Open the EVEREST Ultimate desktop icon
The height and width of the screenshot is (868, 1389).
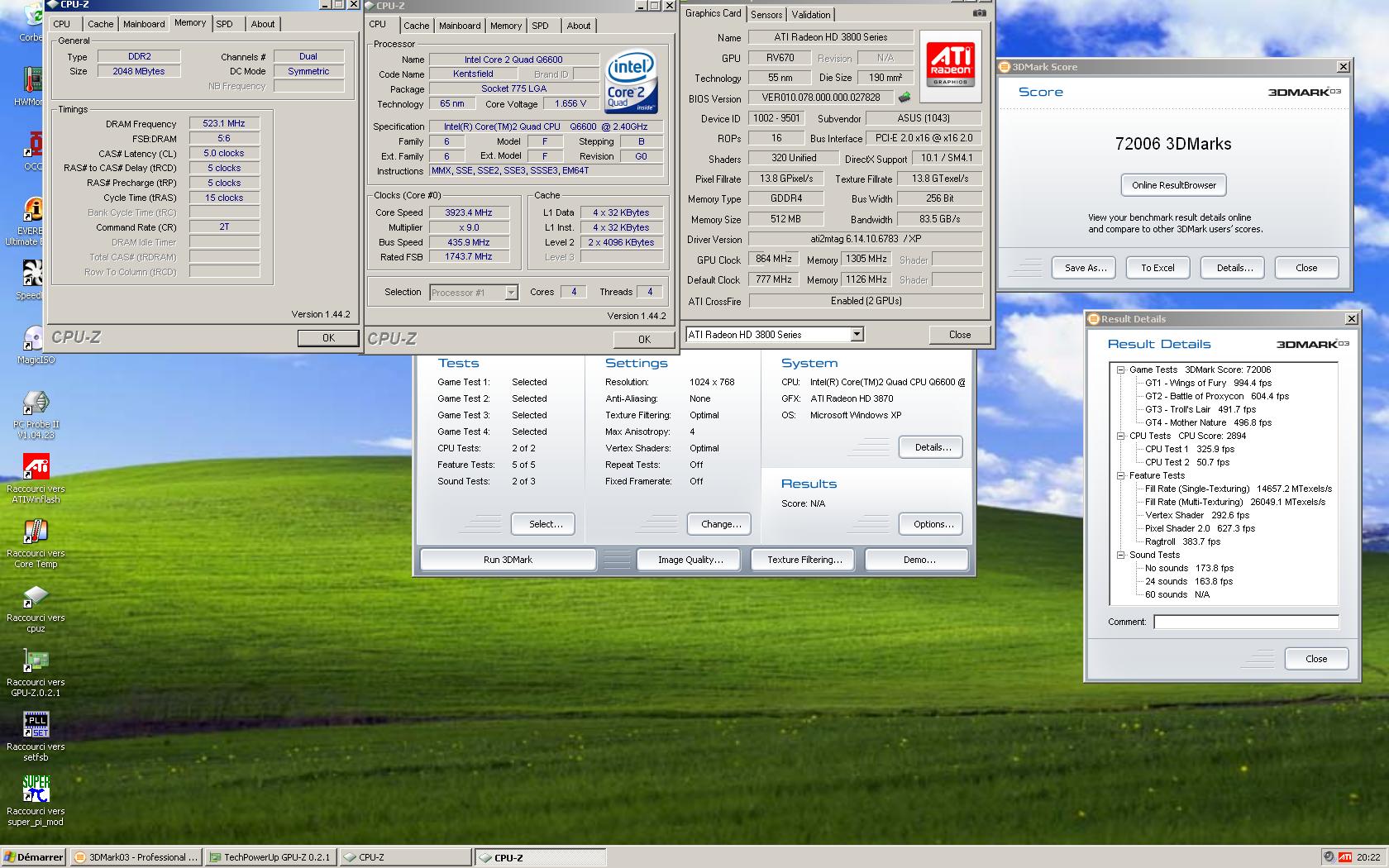pyautogui.click(x=33, y=209)
